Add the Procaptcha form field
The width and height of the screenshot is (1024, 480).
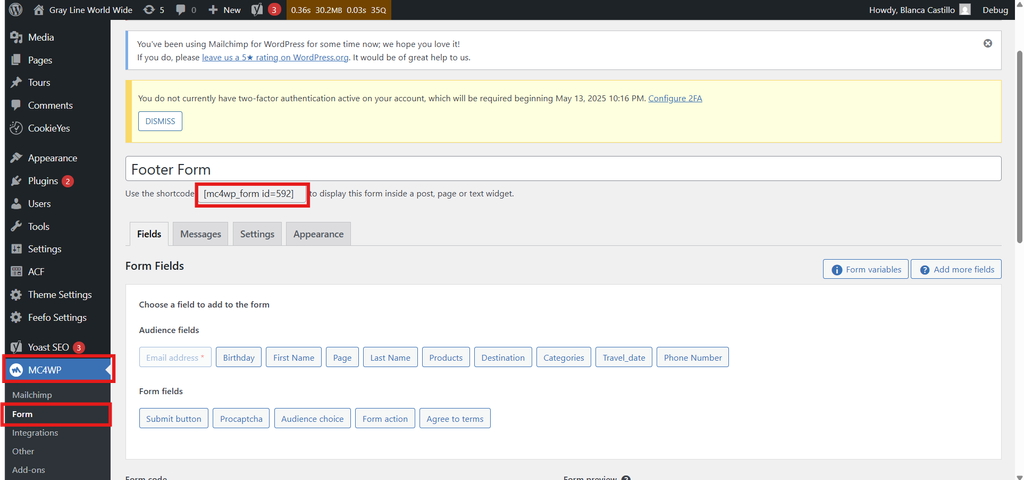click(241, 419)
